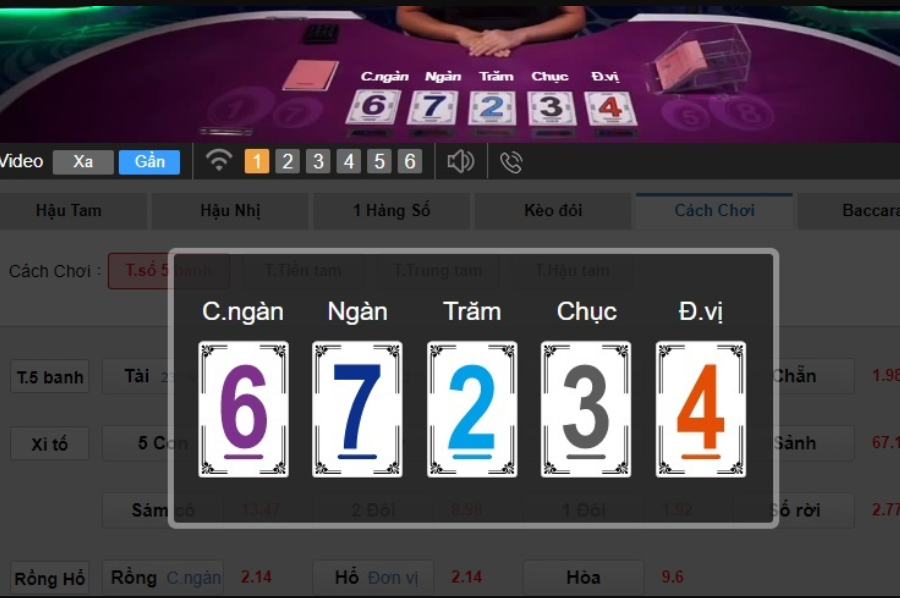
Task: Click the orange number 4 card
Action: 701,409
